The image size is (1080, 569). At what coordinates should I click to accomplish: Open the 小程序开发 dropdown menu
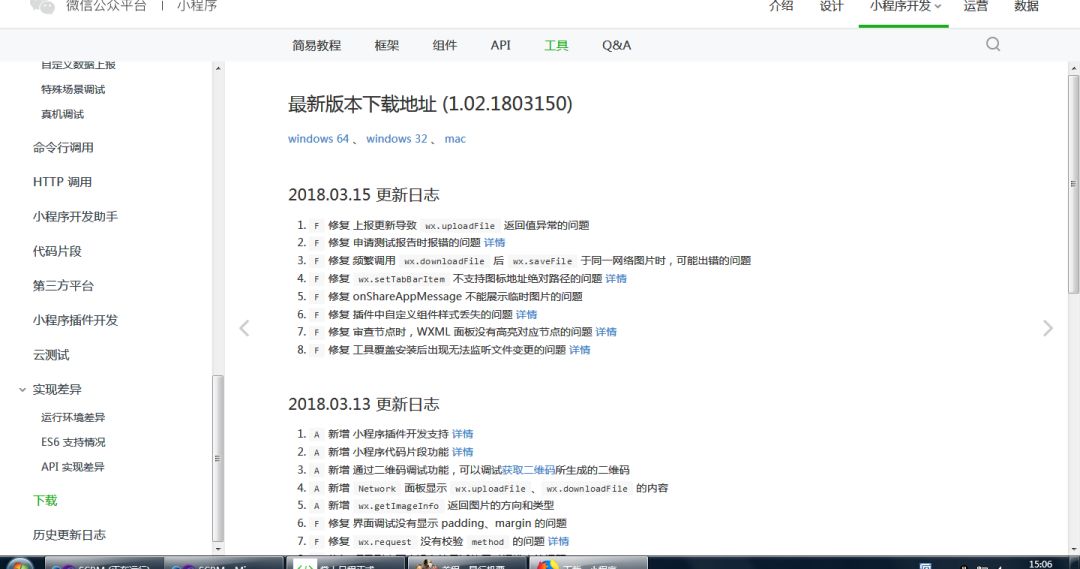coord(904,7)
